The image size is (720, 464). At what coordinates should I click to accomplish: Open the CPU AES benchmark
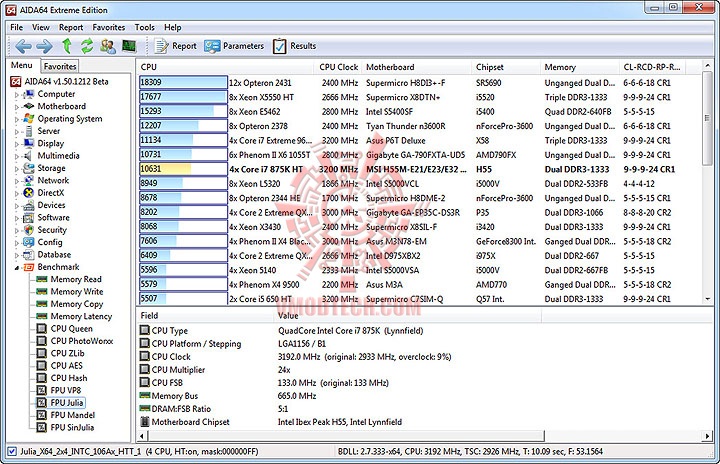click(67, 366)
